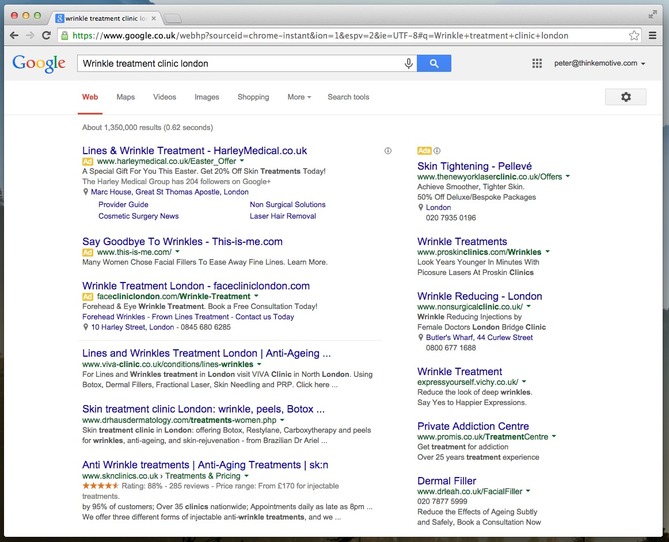The image size is (669, 542).
Task: Open a new browser tab
Action: pos(172,18)
